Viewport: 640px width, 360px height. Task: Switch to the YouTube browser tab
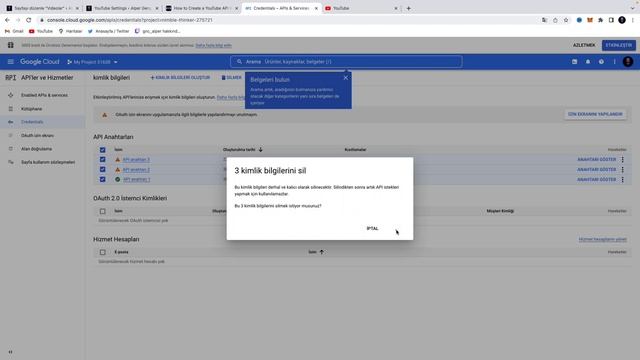360,8
